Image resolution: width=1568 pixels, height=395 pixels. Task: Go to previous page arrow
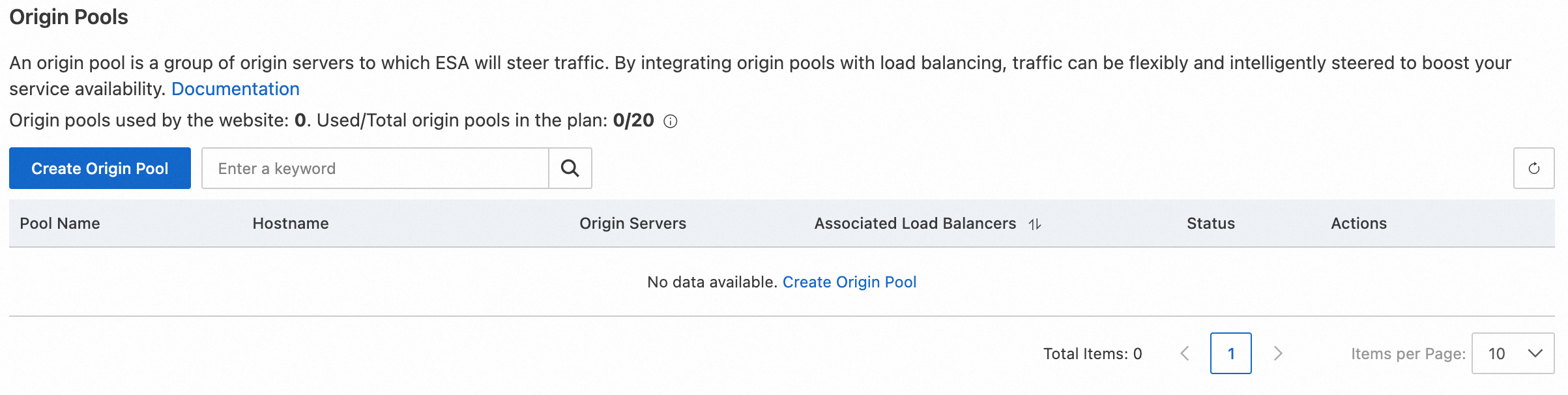(x=1185, y=353)
